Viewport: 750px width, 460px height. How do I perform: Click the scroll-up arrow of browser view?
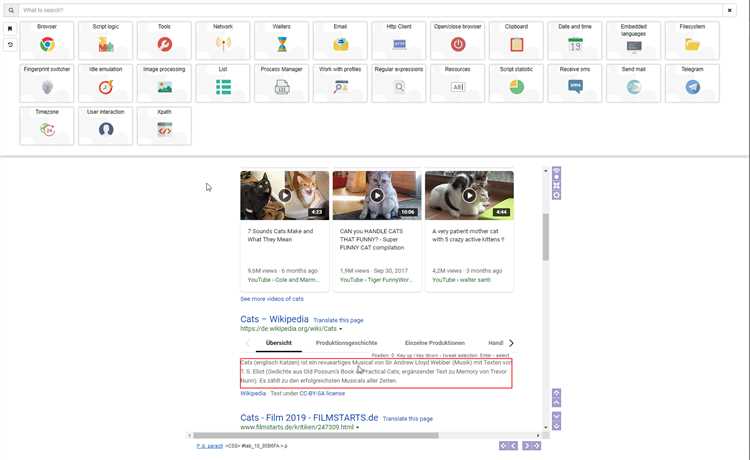(x=545, y=171)
